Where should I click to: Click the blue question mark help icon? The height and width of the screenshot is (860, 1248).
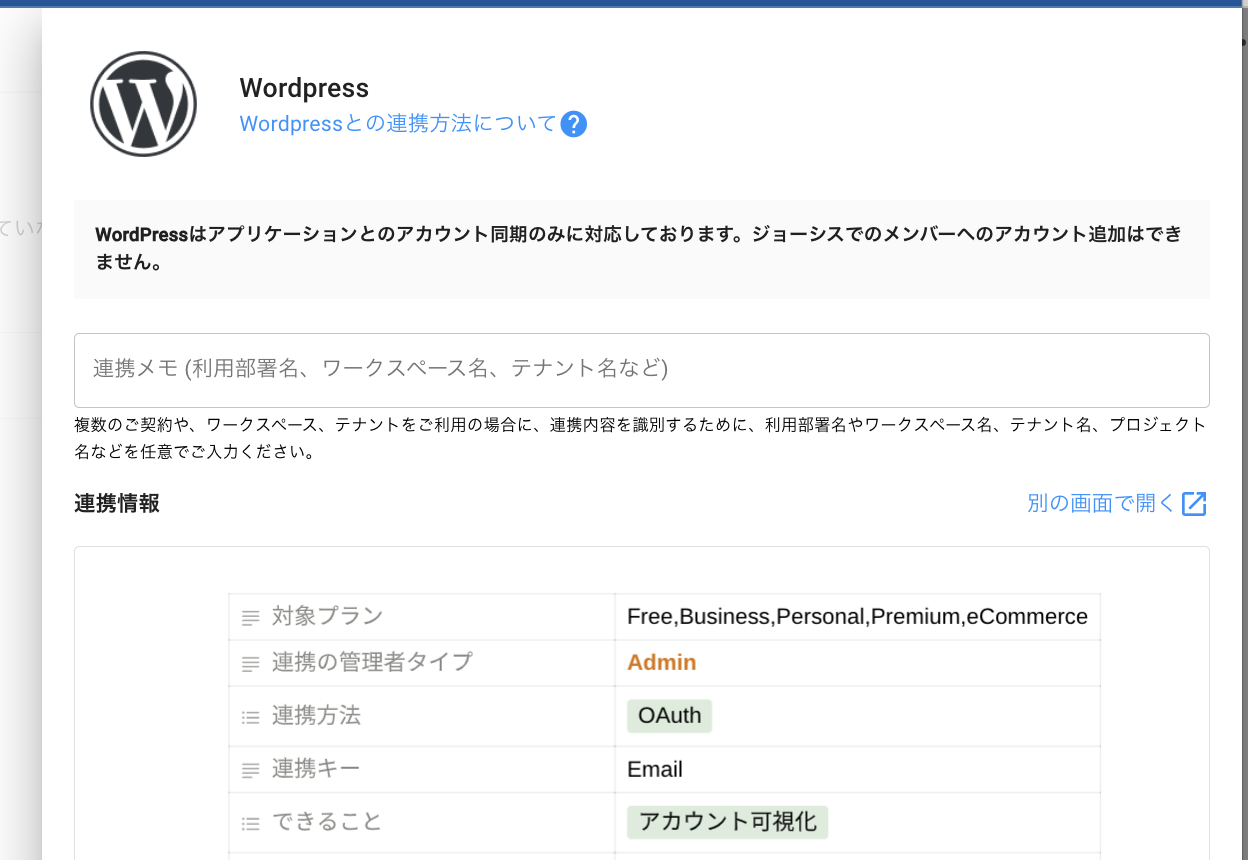[x=573, y=124]
